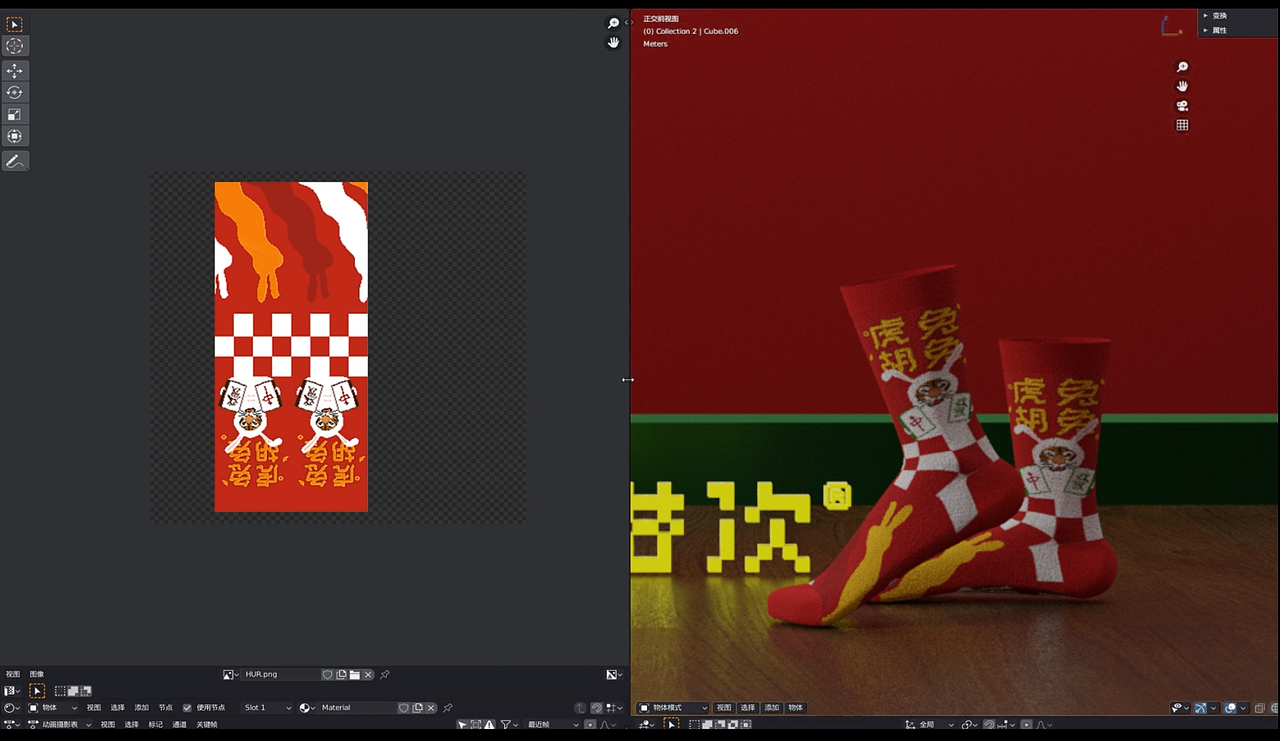Toggle snap magnet in 3D viewport bottom bar

990,724
